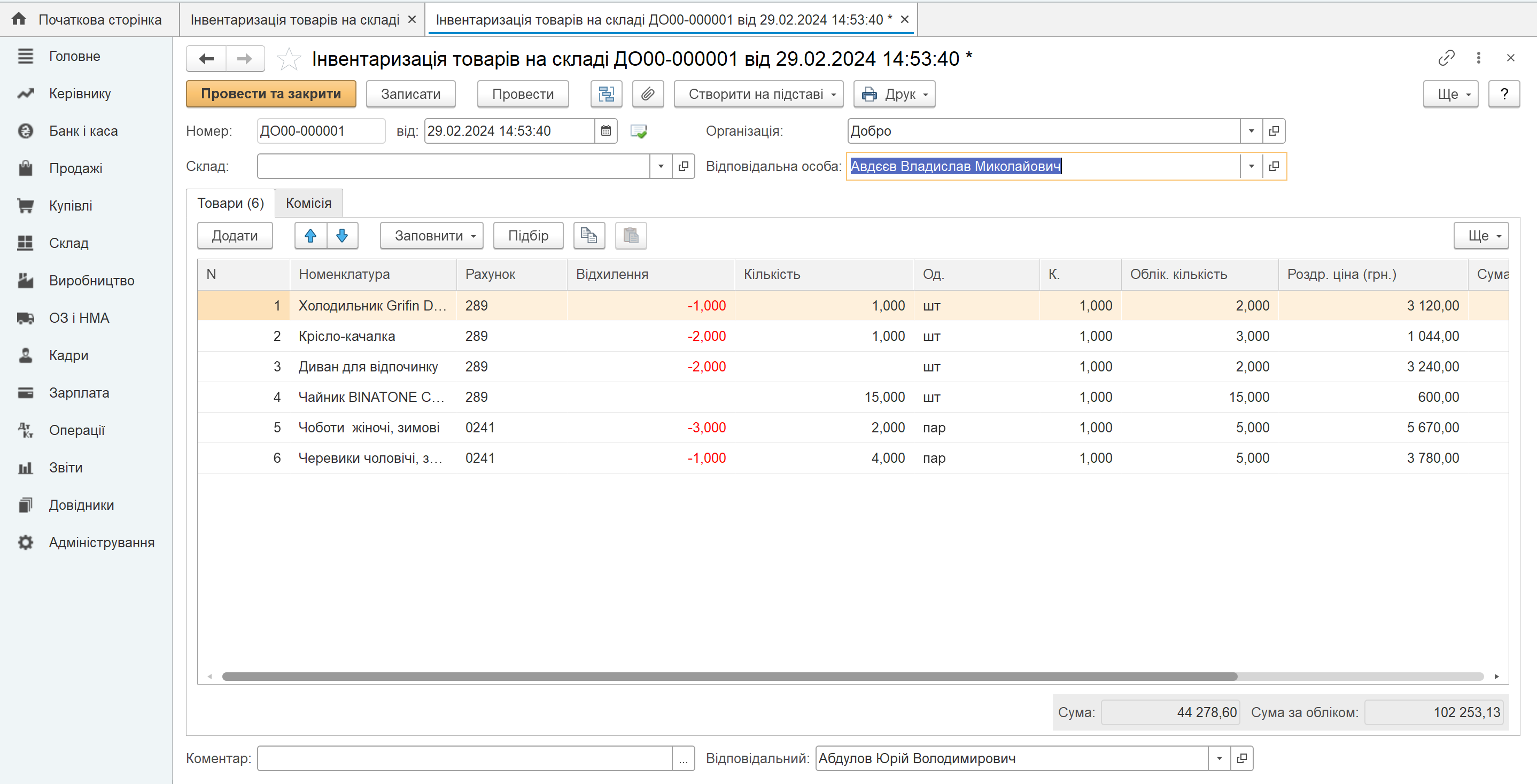
Task: Open Головне section in sidebar
Action: [75, 56]
